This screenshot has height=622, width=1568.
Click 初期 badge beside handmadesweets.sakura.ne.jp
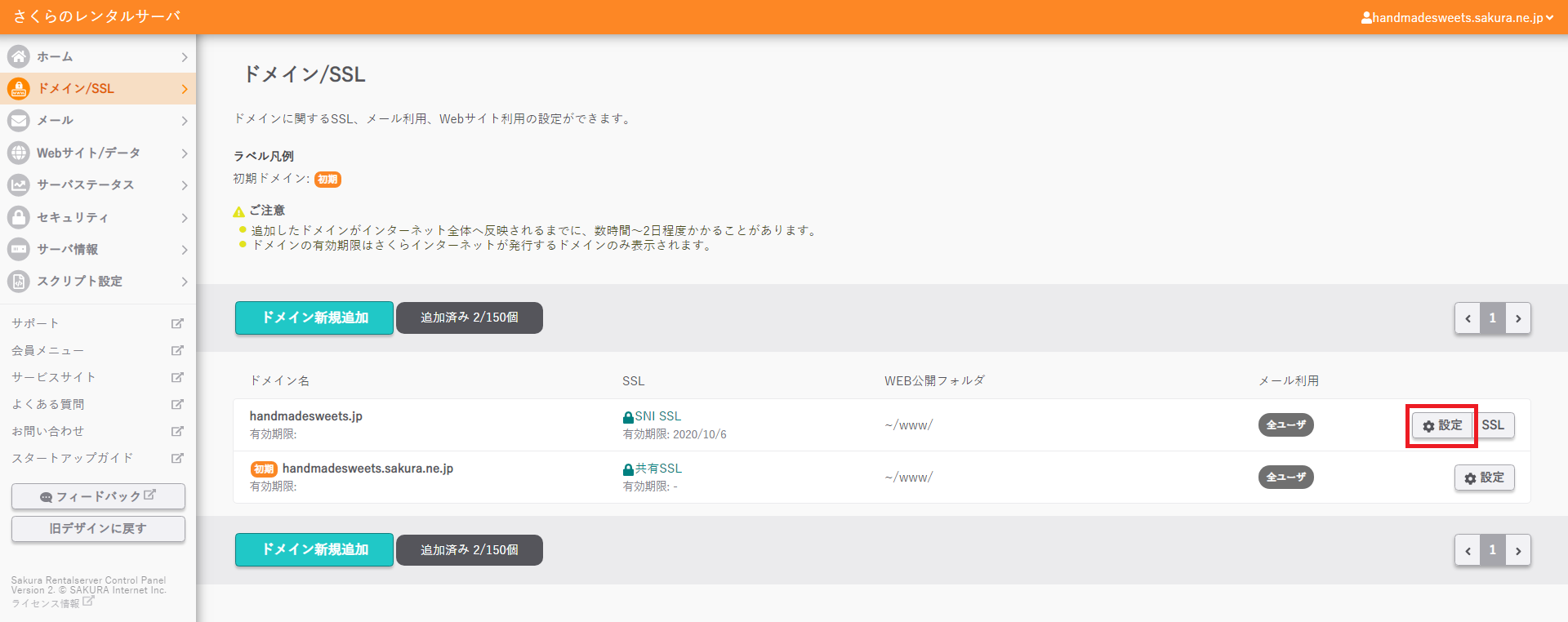[x=264, y=469]
